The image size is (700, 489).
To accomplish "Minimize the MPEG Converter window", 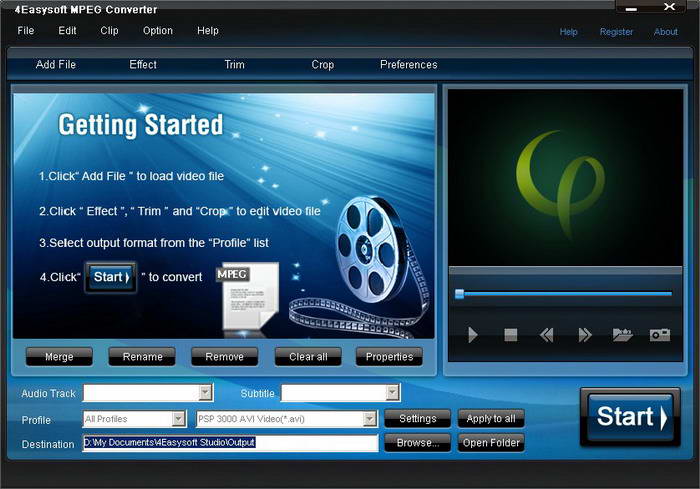I will (x=631, y=8).
